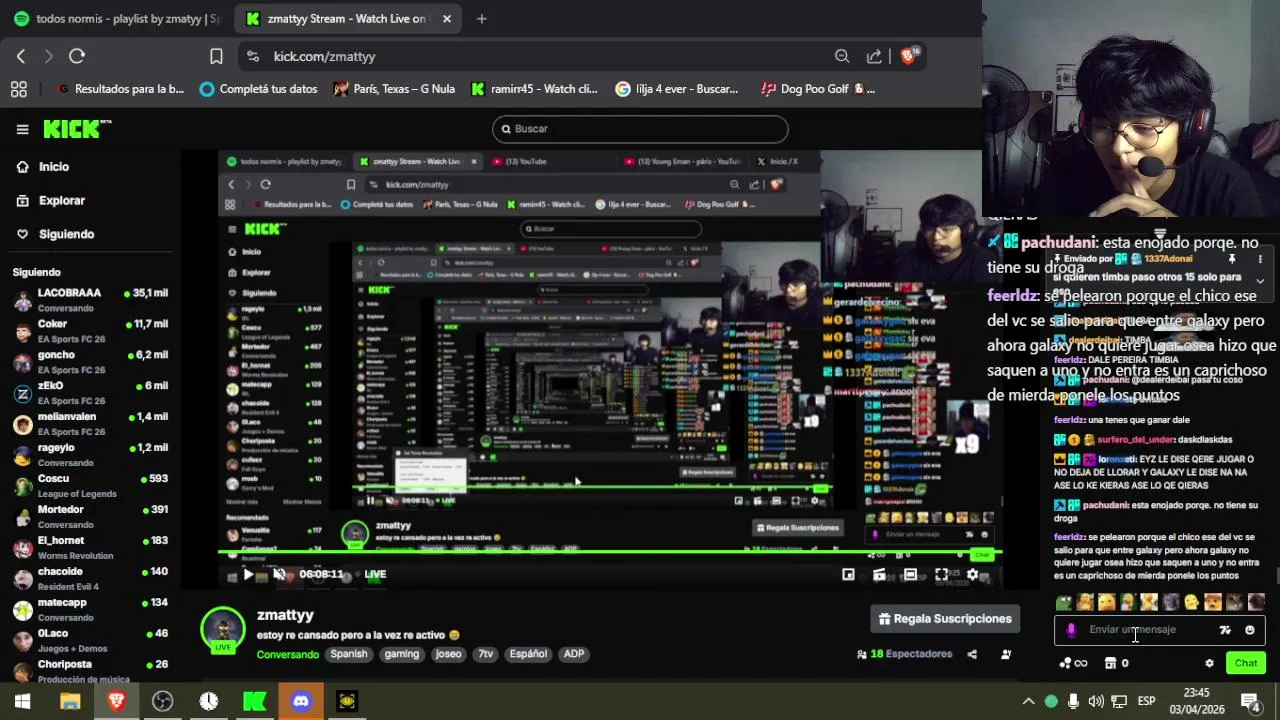Open Explorar in the sidebar

pos(62,201)
